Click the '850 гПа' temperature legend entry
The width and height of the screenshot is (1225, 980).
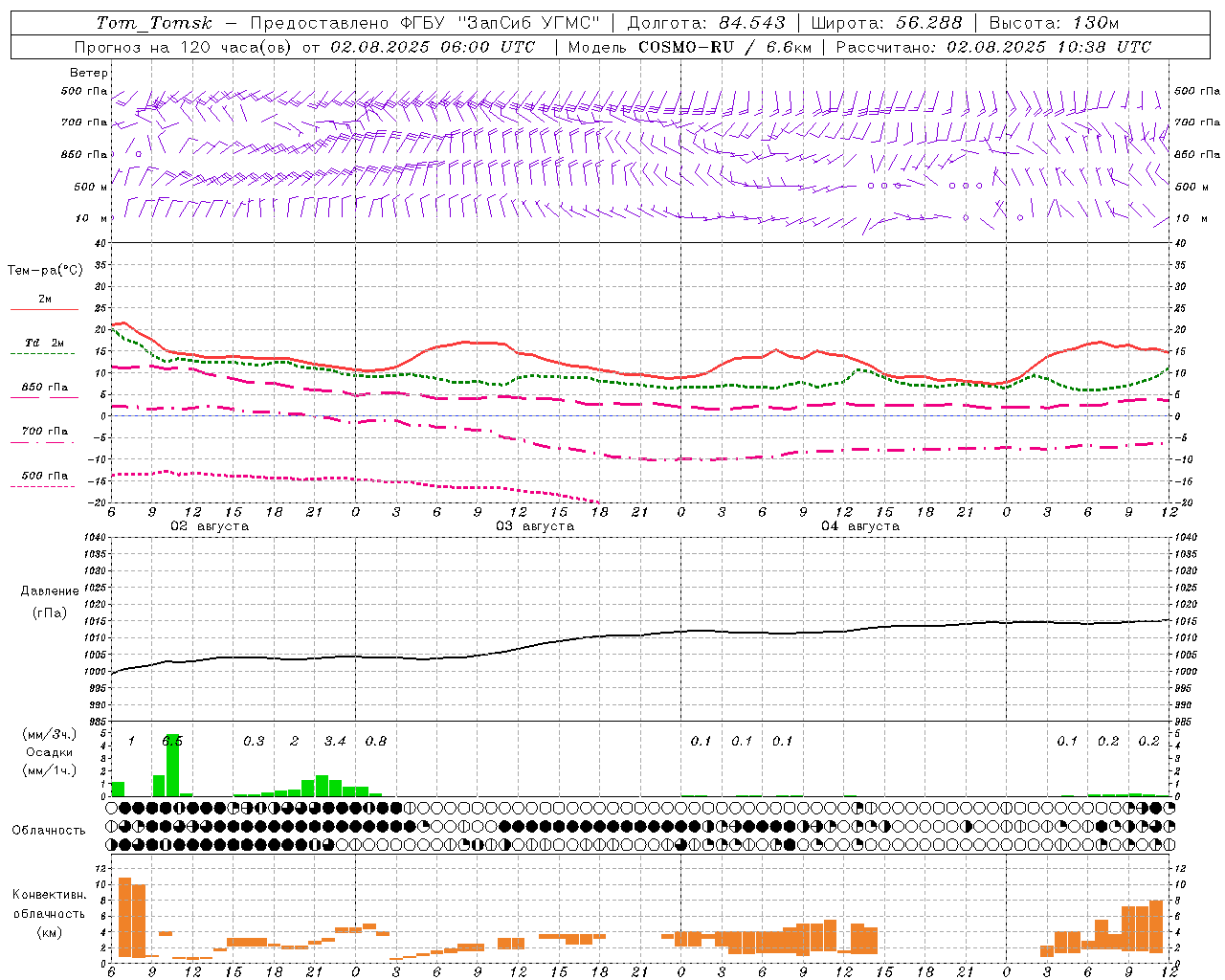44,388
